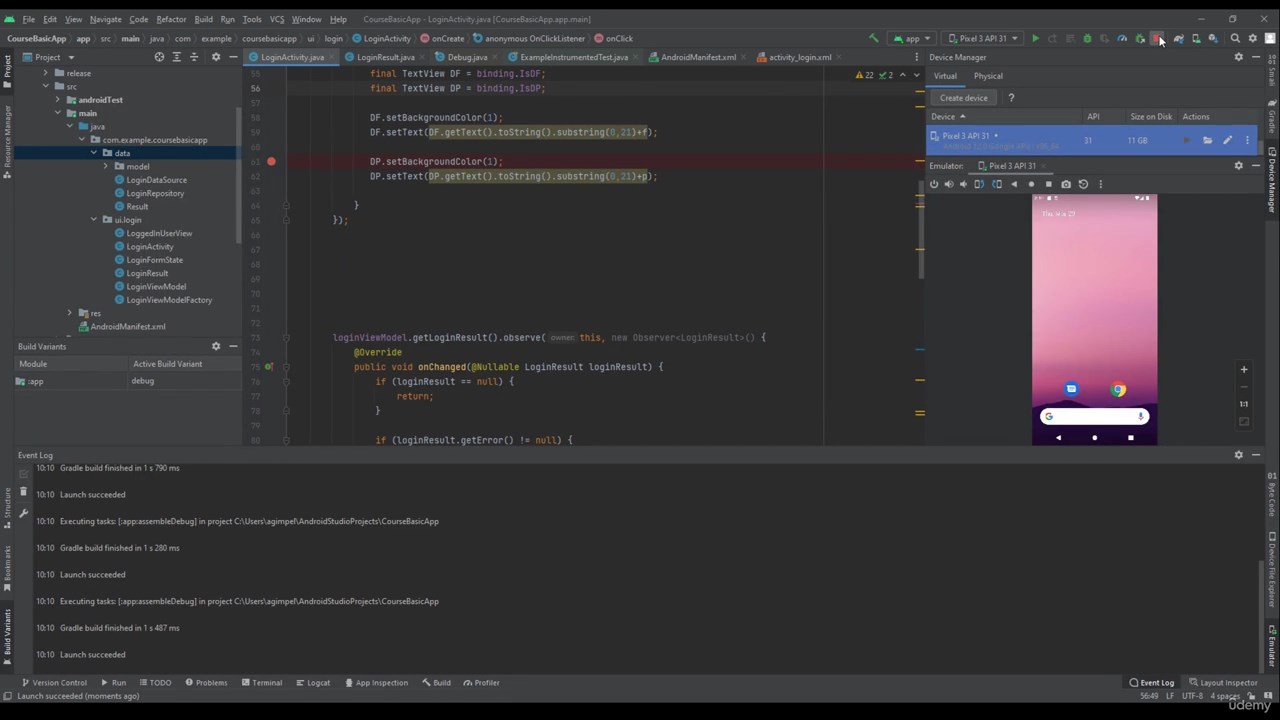Open the Logcat tool window
The image size is (1280, 720).
click(312, 683)
